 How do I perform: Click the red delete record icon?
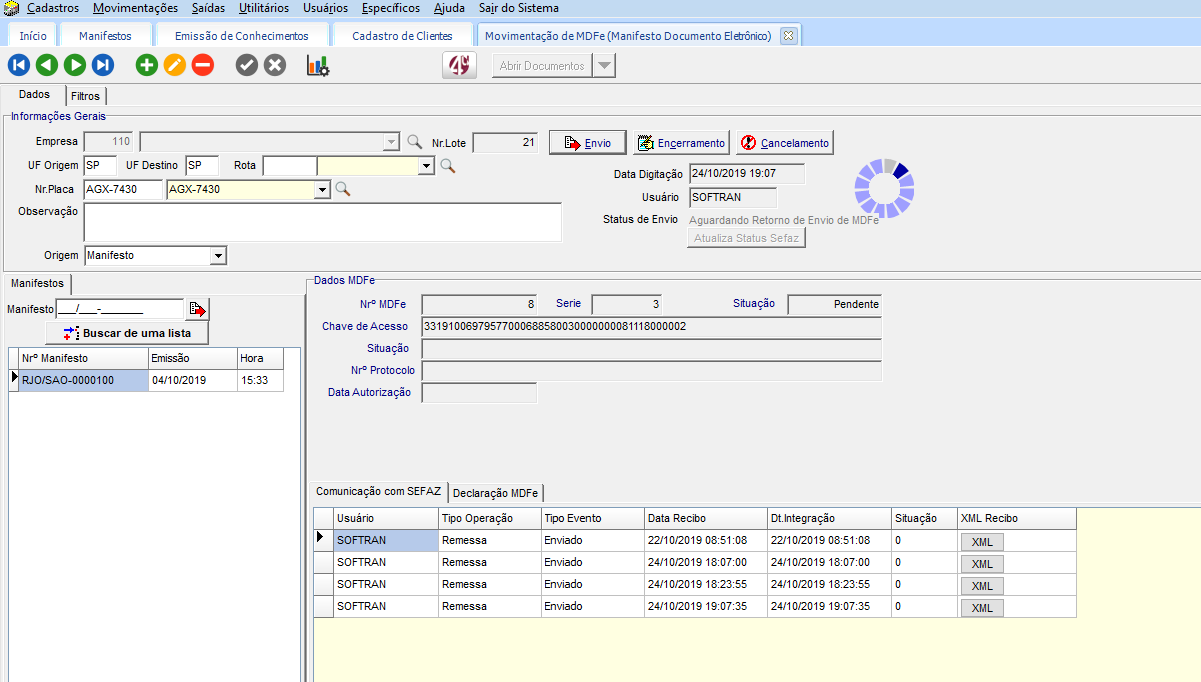(x=203, y=66)
